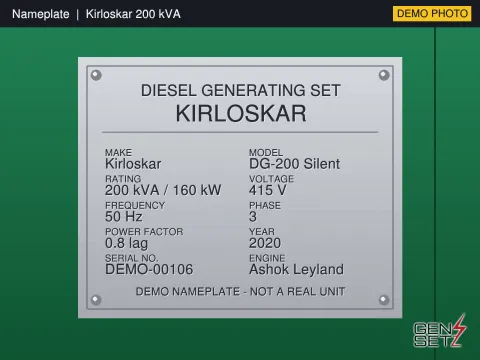Viewport: 480px width, 360px height.
Task: Click the 'DIESEL GENERATING SET' heading
Action: pos(241,91)
